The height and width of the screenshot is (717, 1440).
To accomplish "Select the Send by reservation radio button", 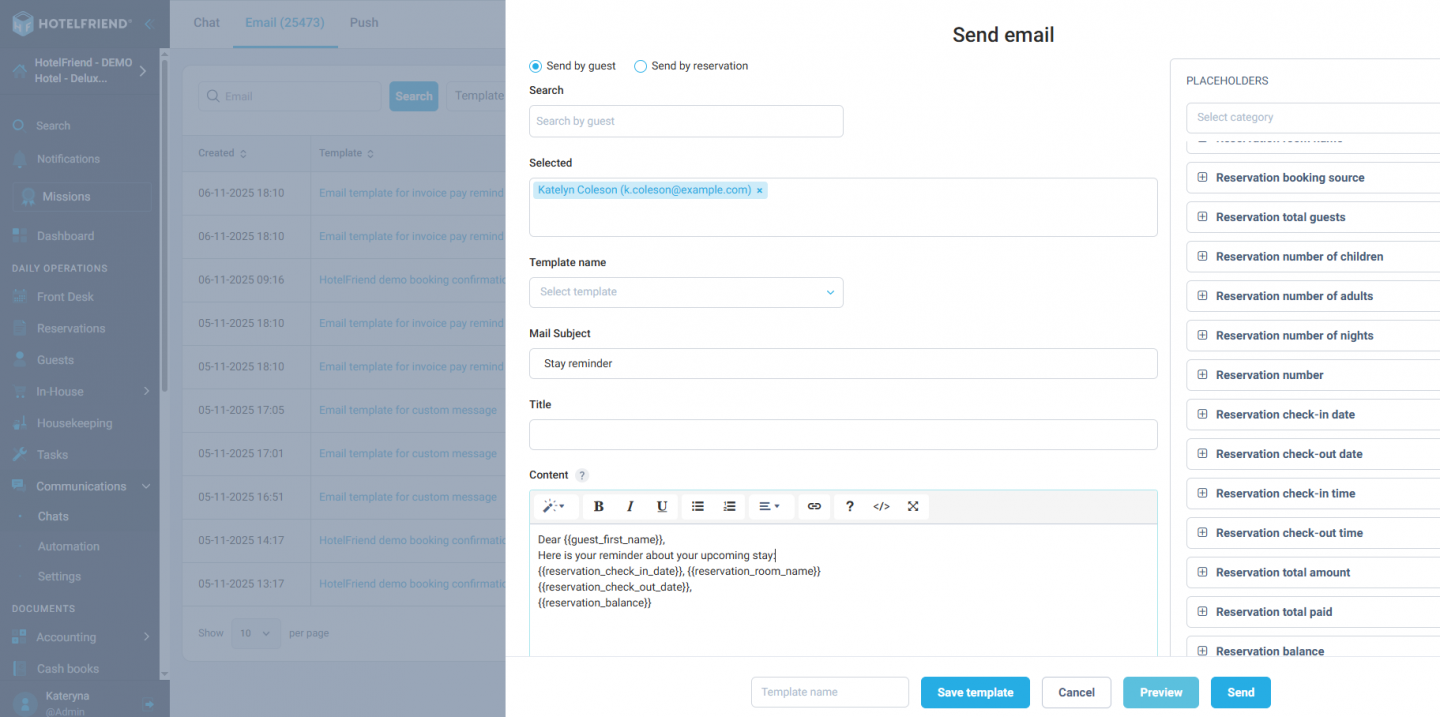I will [640, 66].
